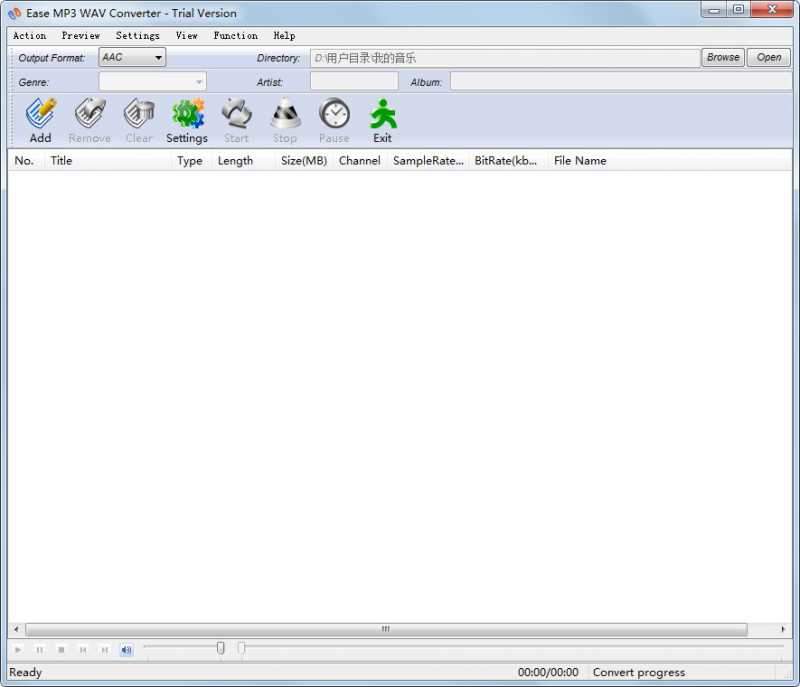Click the Remove icon in the toolbar

[x=89, y=120]
